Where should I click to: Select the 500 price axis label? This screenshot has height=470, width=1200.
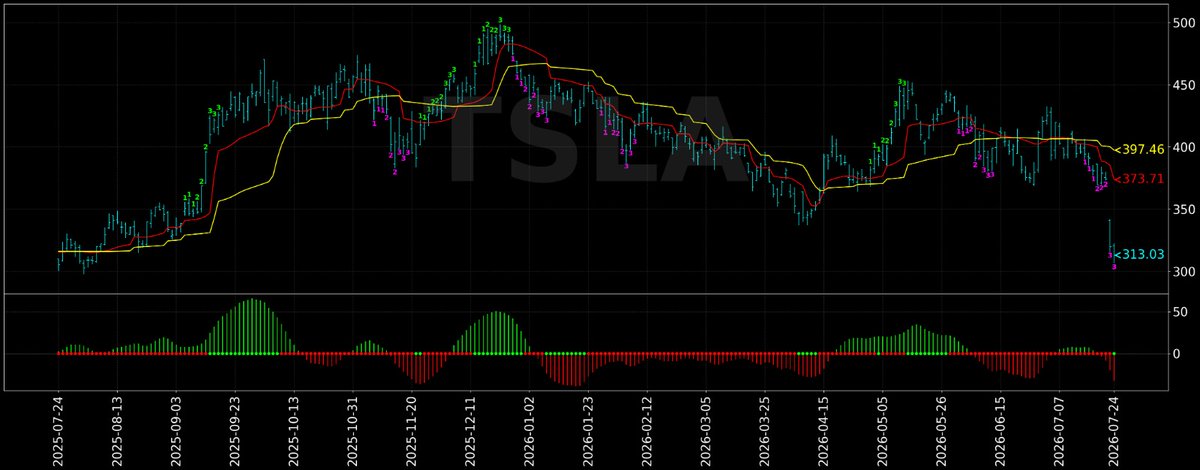pos(1186,23)
